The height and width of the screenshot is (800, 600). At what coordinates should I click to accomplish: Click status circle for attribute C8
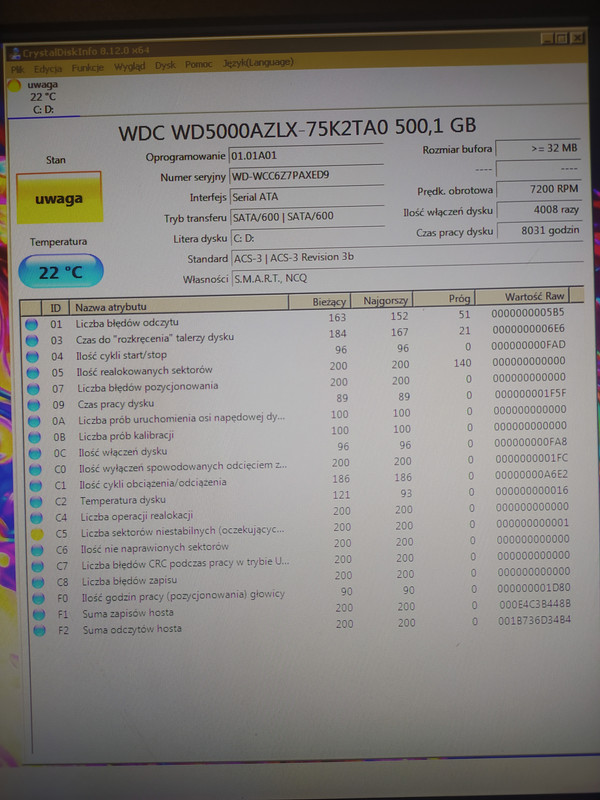coord(38,583)
